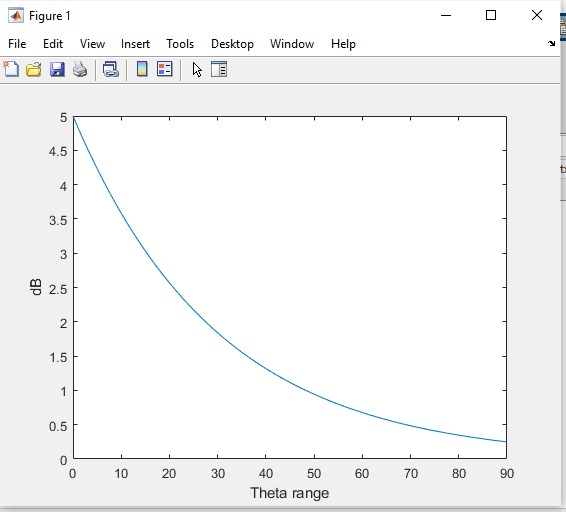Click the New Figure toolbar icon
The image size is (566, 512).
point(11,69)
